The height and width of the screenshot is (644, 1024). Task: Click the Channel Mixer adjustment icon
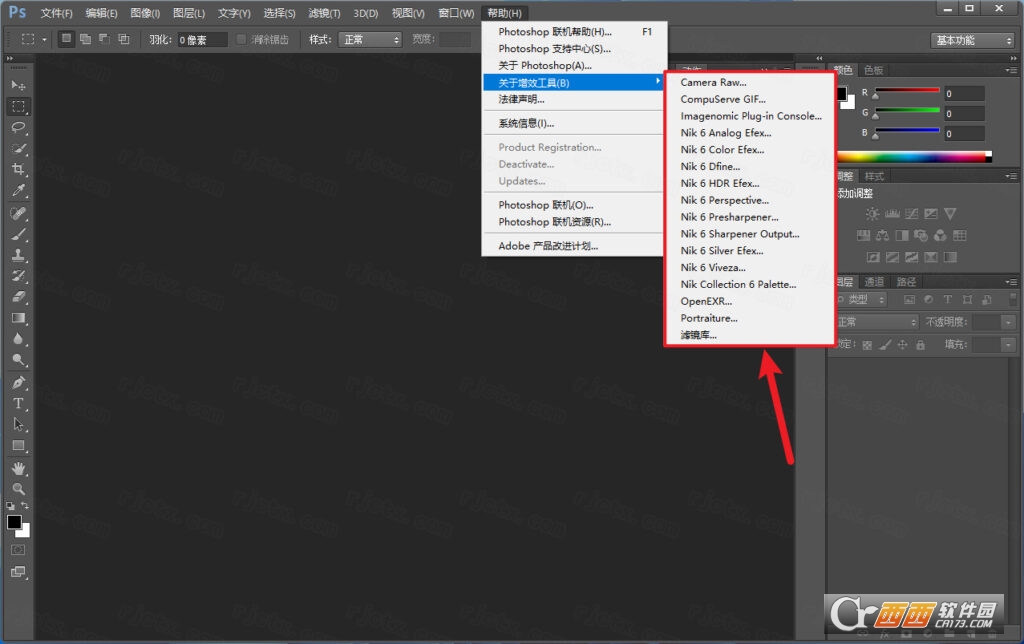click(x=940, y=235)
